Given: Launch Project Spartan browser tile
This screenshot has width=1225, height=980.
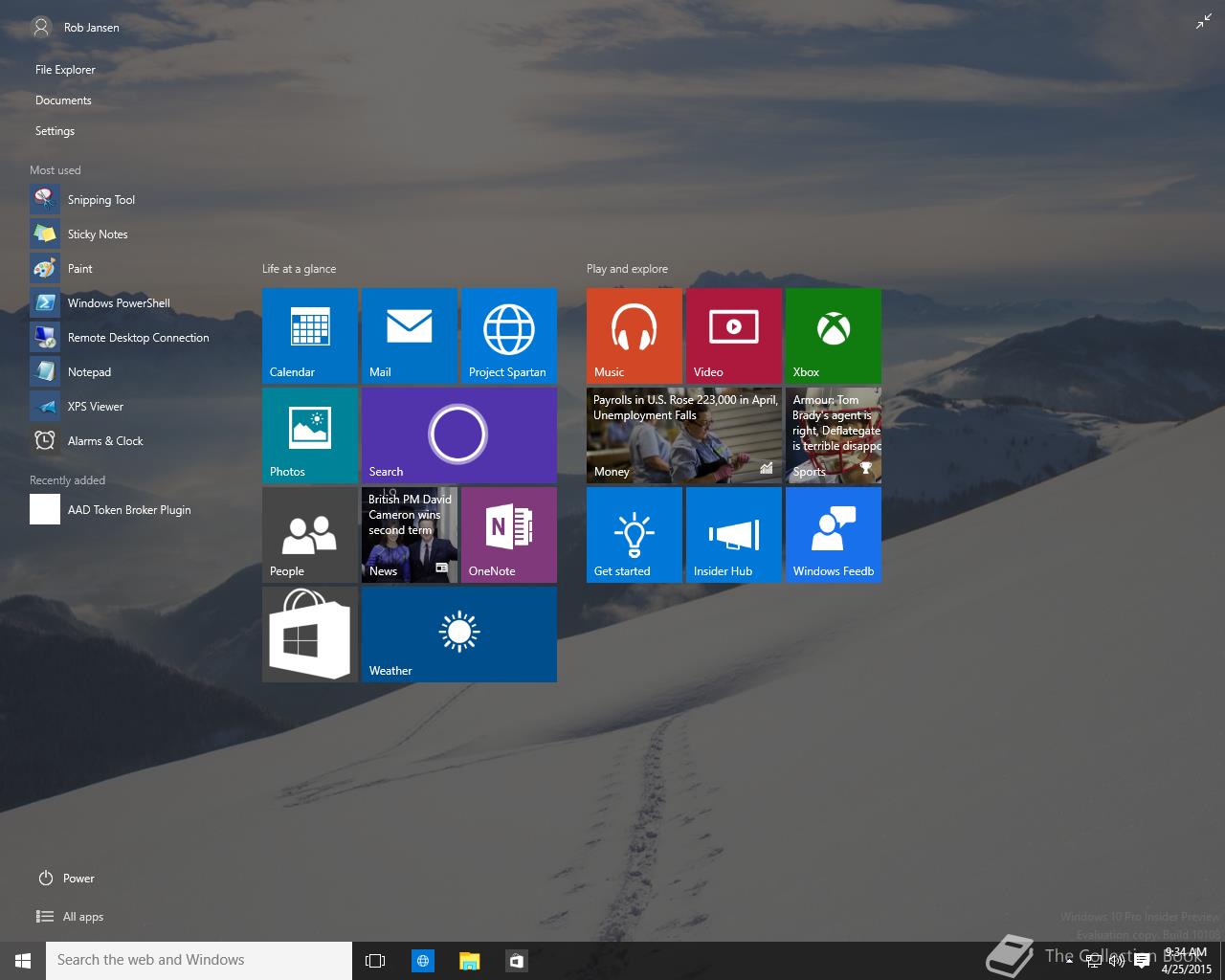Looking at the screenshot, I should click(x=509, y=336).
